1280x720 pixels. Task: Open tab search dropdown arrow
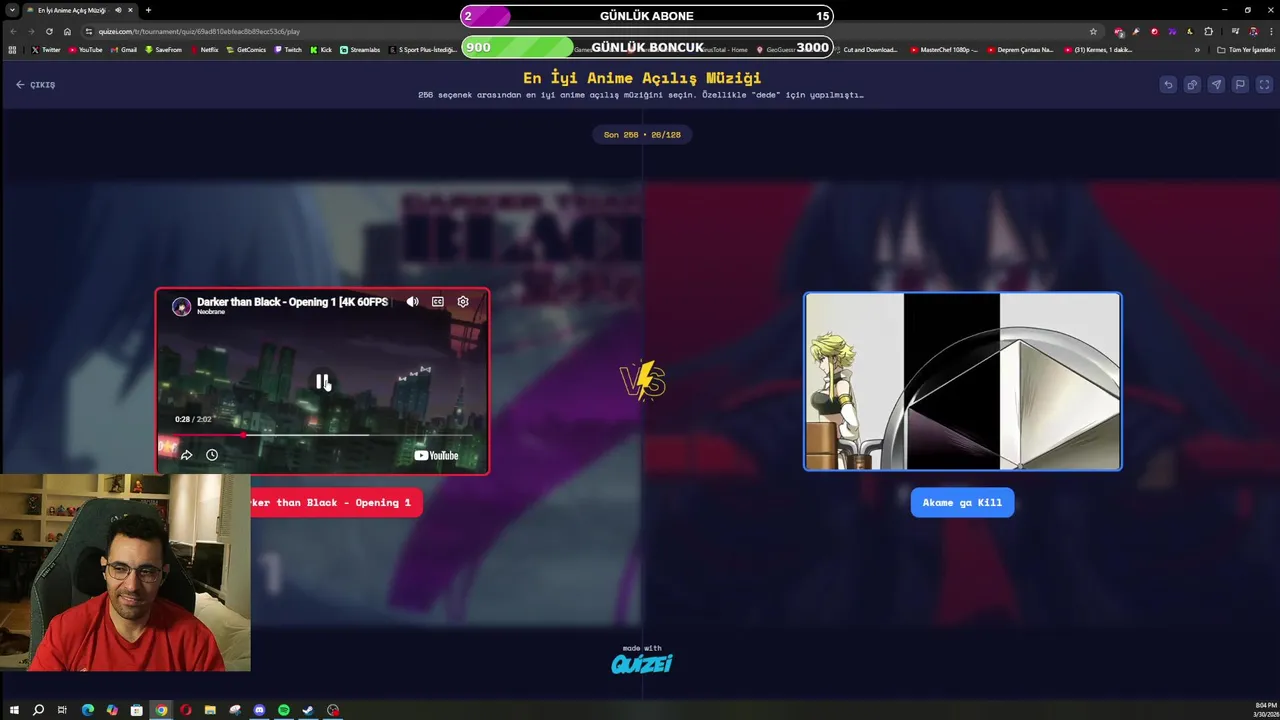point(10,10)
